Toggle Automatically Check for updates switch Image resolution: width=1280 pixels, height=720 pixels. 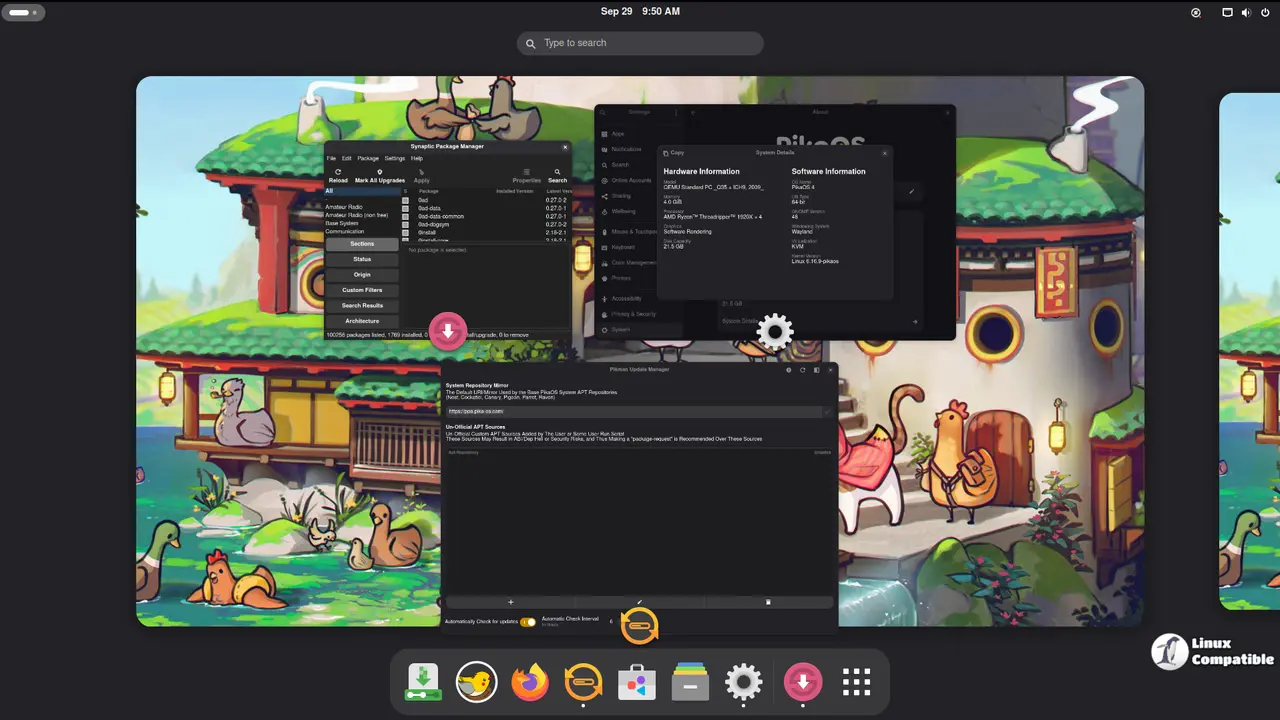pyautogui.click(x=527, y=622)
